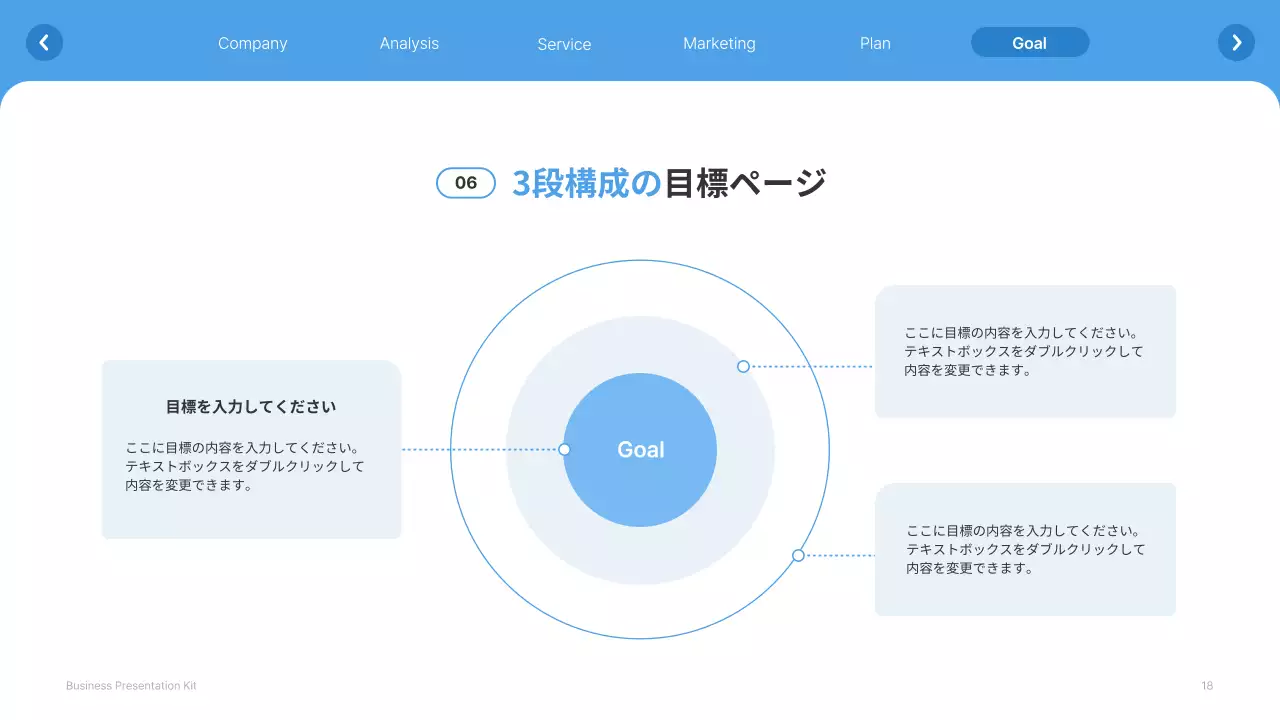The height and width of the screenshot is (720, 1280).
Task: Navigate to the Service section
Action: coord(564,44)
